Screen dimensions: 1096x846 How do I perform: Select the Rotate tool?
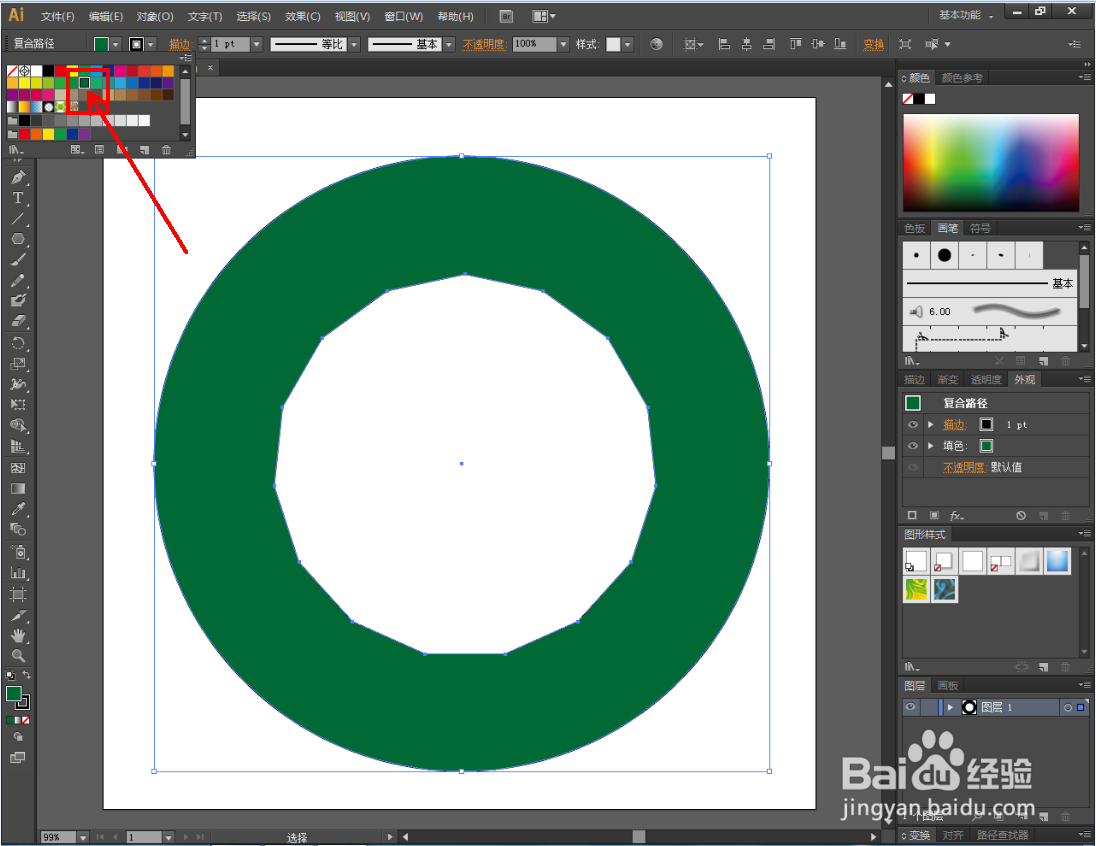(x=18, y=343)
